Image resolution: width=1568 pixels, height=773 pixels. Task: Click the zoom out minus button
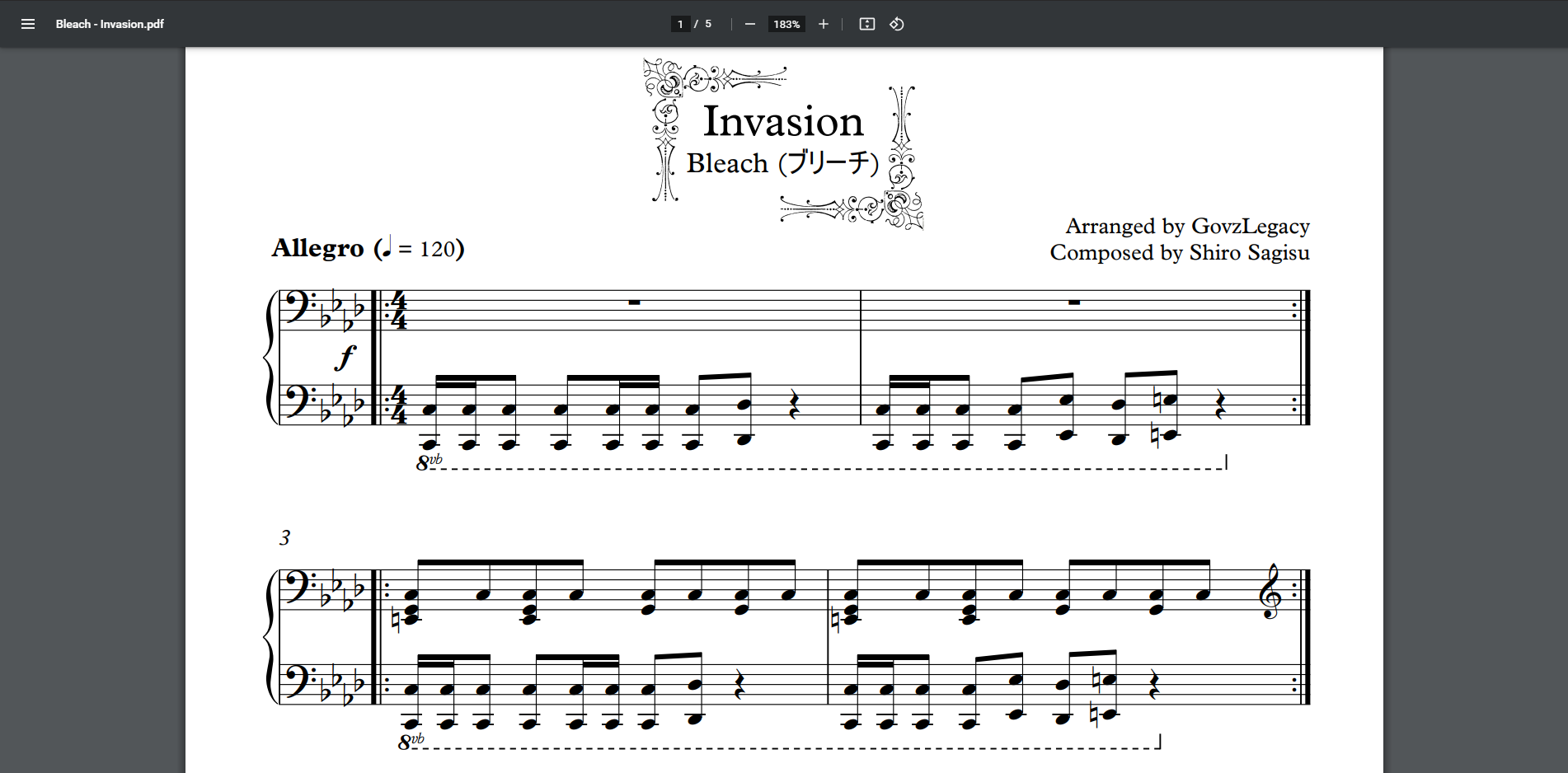pyautogui.click(x=749, y=24)
